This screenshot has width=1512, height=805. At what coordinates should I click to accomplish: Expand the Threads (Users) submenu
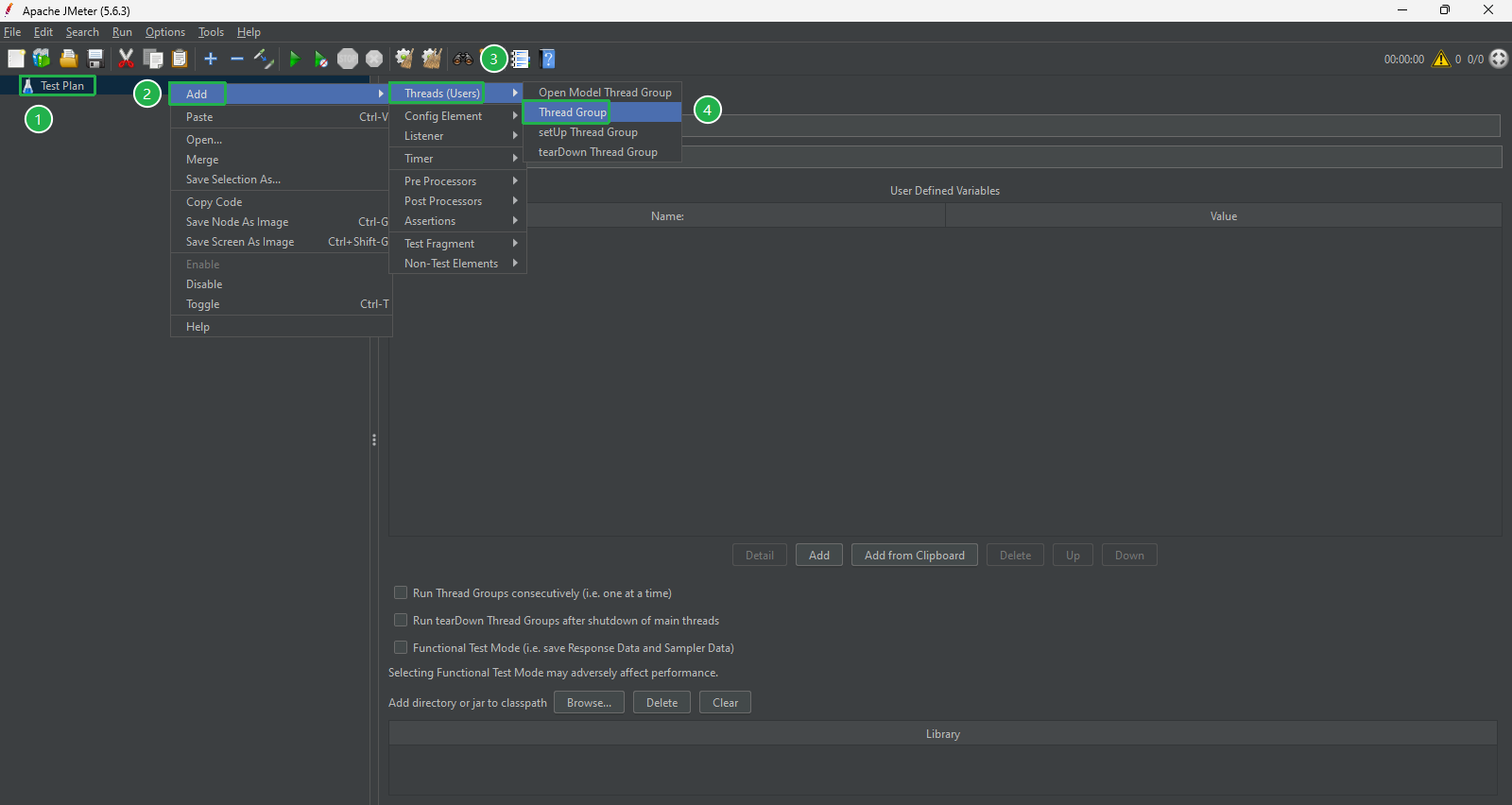click(x=457, y=93)
